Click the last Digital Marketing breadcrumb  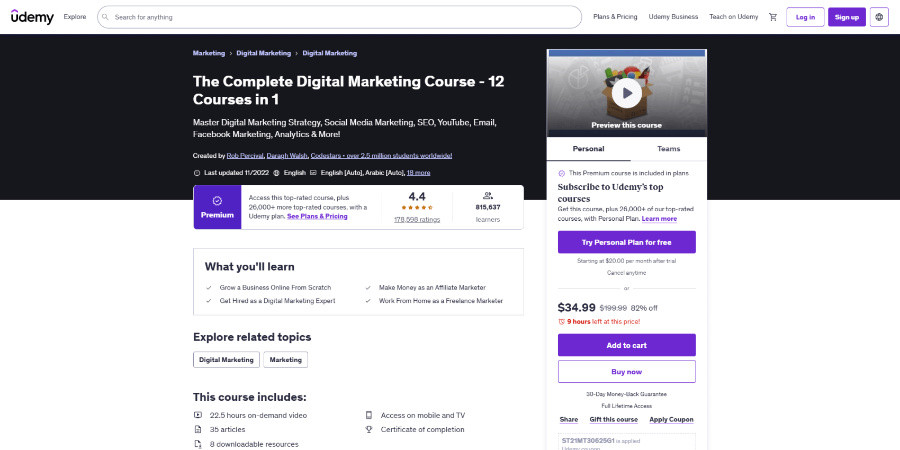tap(329, 53)
